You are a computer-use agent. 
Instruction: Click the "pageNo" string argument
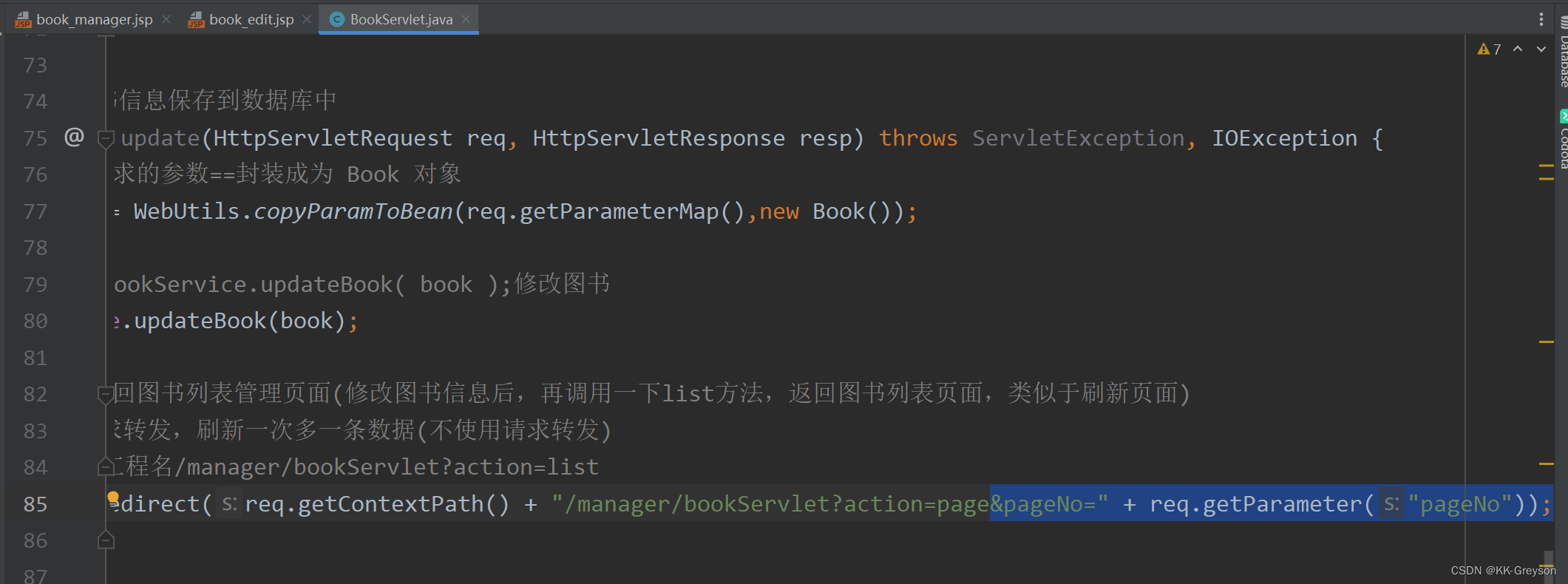pyautogui.click(x=1460, y=504)
